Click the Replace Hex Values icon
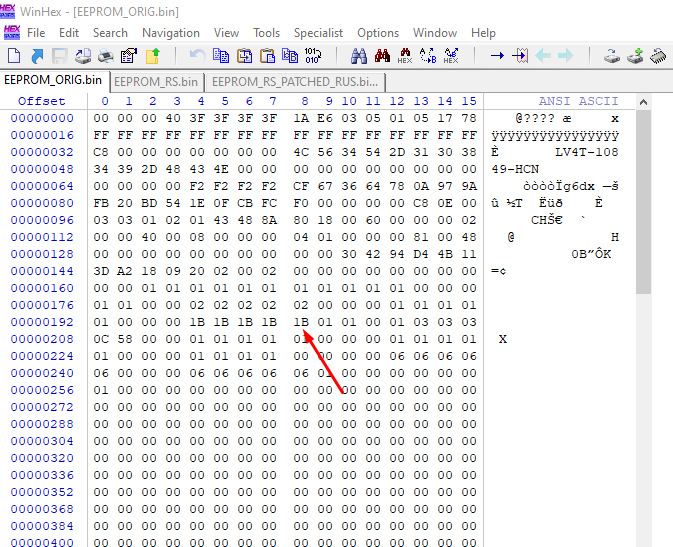The image size is (673, 547). pos(451,56)
